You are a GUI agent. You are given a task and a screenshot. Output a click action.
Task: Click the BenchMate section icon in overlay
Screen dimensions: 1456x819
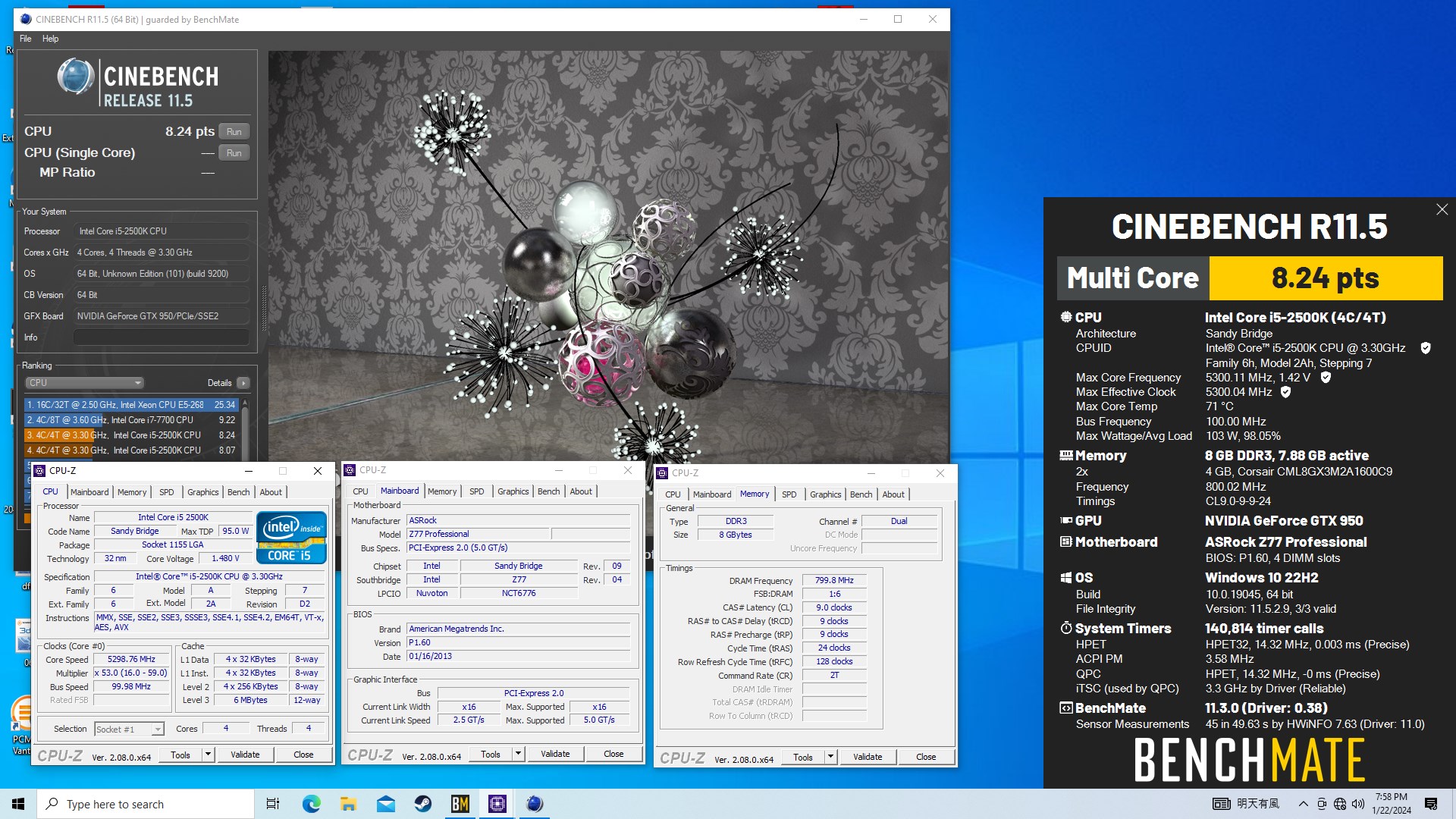coord(1065,708)
